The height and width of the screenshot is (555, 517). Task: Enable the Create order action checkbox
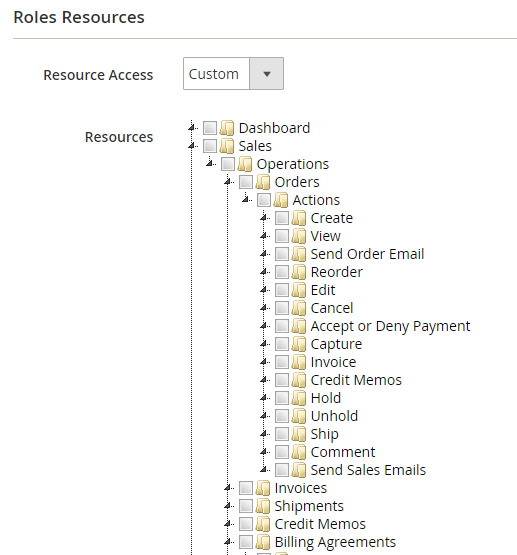coord(282,218)
